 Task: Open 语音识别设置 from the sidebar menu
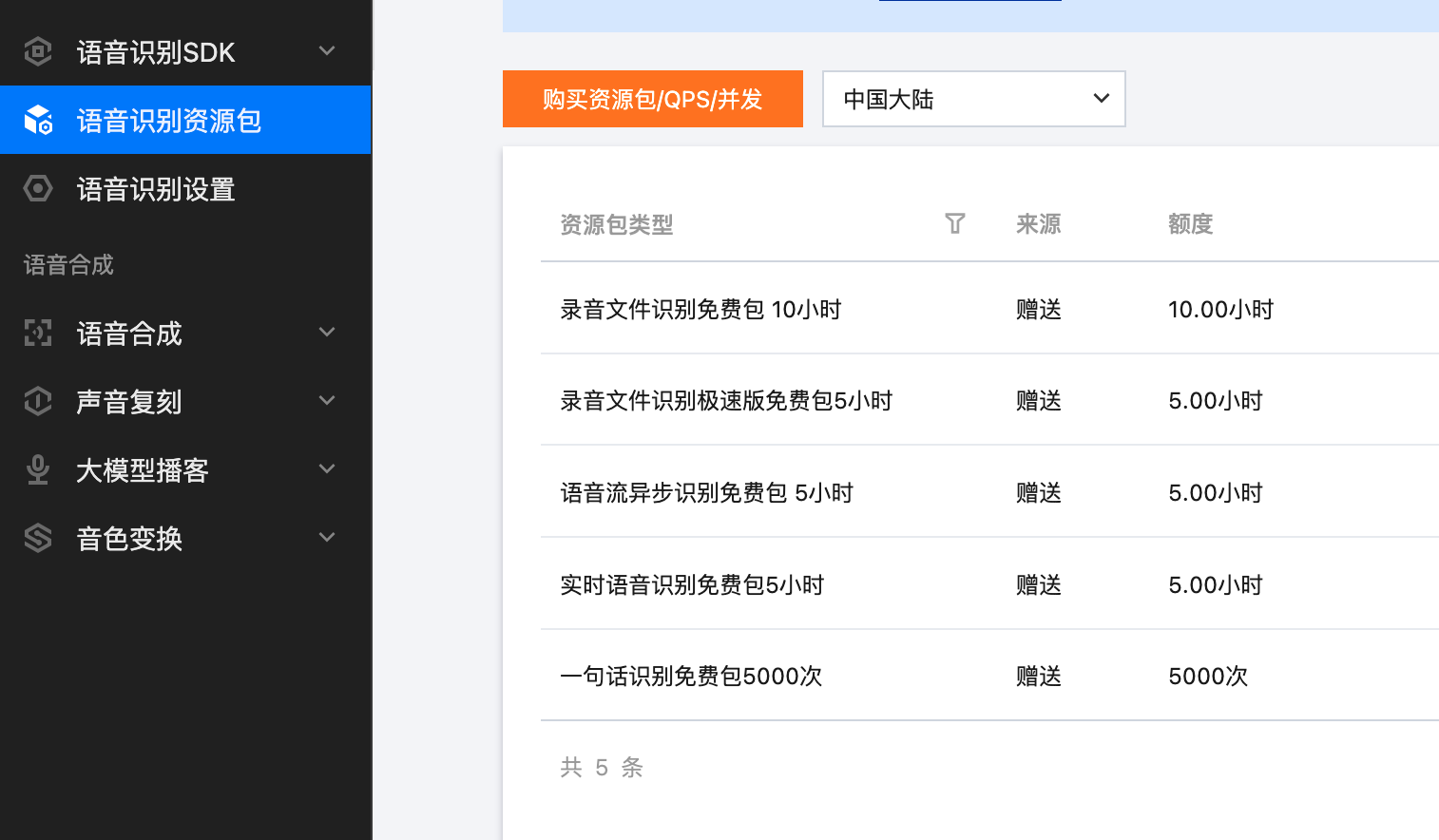pos(155,188)
